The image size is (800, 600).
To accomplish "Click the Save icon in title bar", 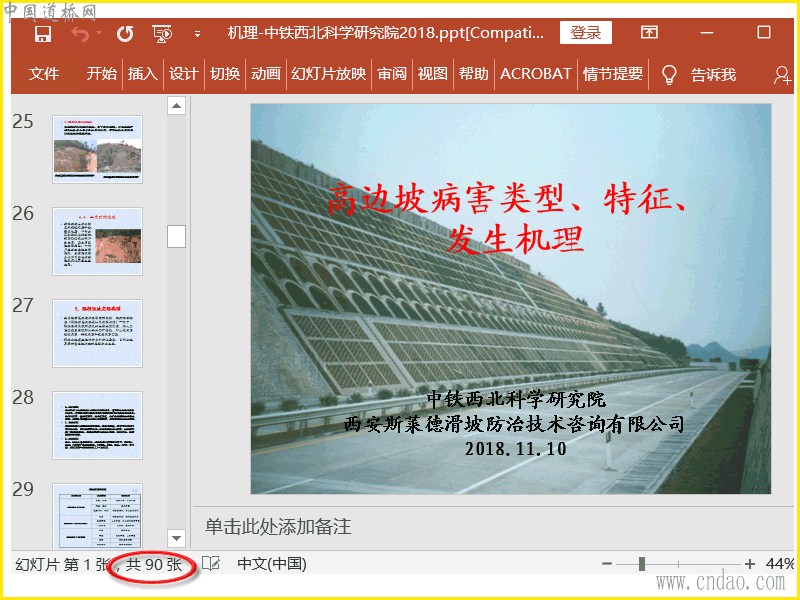I will pos(43,34).
